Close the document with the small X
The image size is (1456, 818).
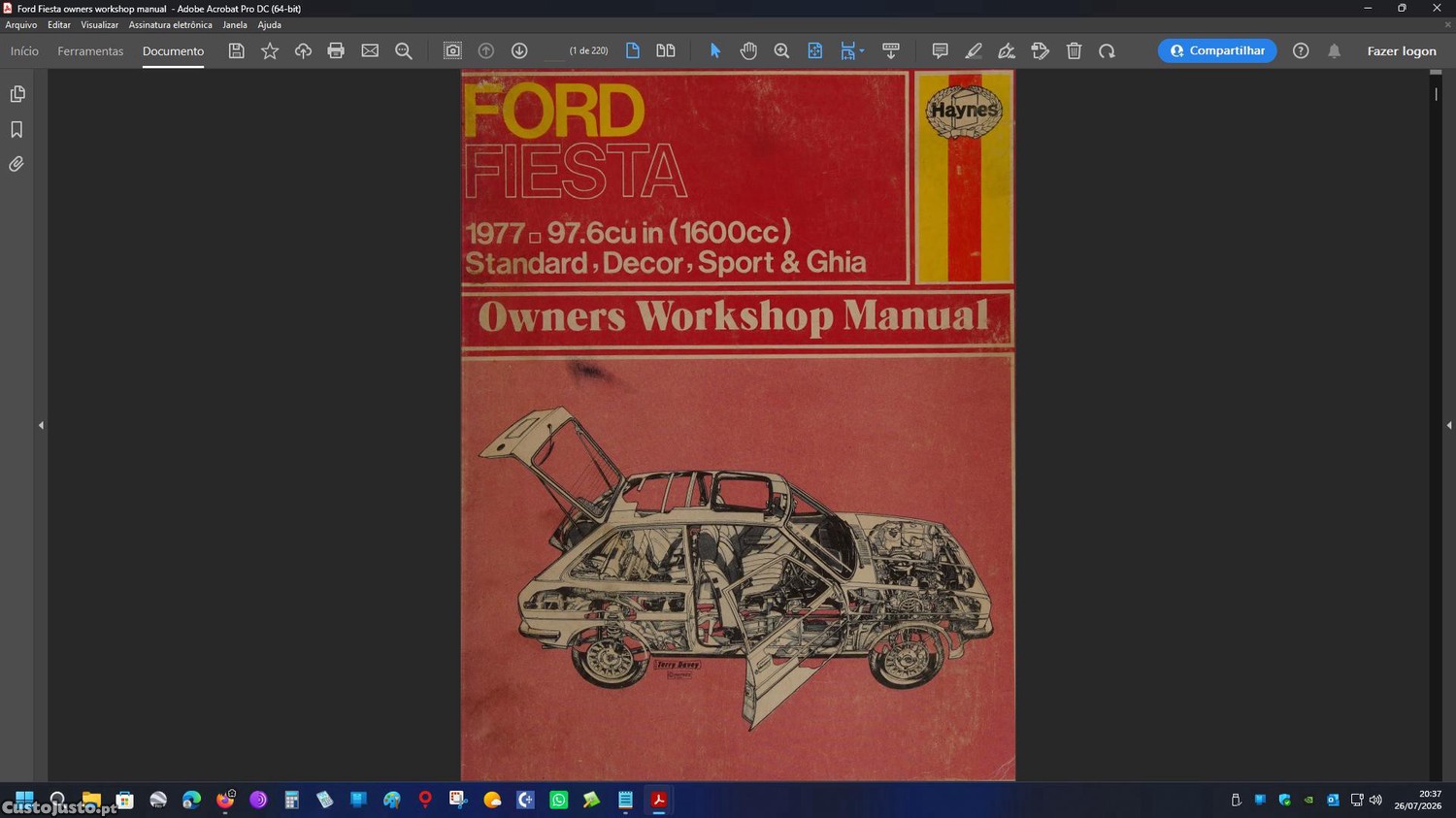[1447, 25]
